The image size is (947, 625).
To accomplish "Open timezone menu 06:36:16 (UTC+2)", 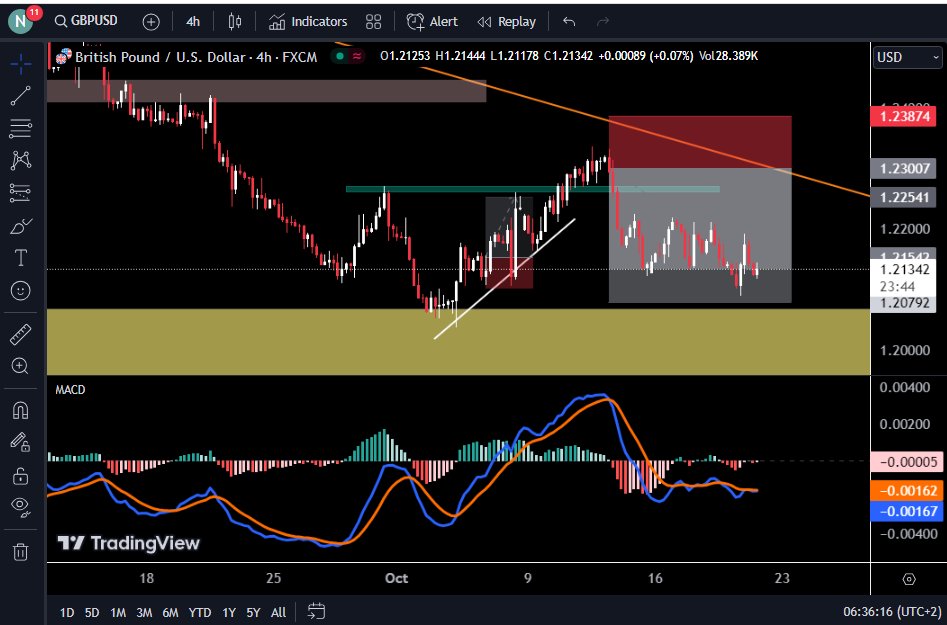I will [x=894, y=612].
